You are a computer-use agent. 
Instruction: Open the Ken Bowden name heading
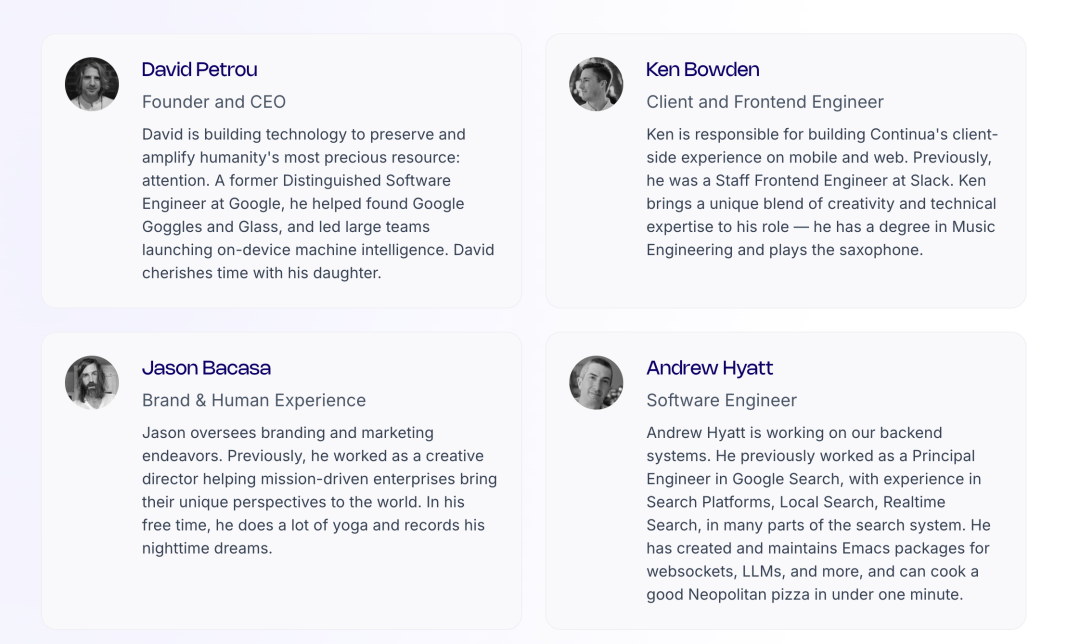point(703,69)
